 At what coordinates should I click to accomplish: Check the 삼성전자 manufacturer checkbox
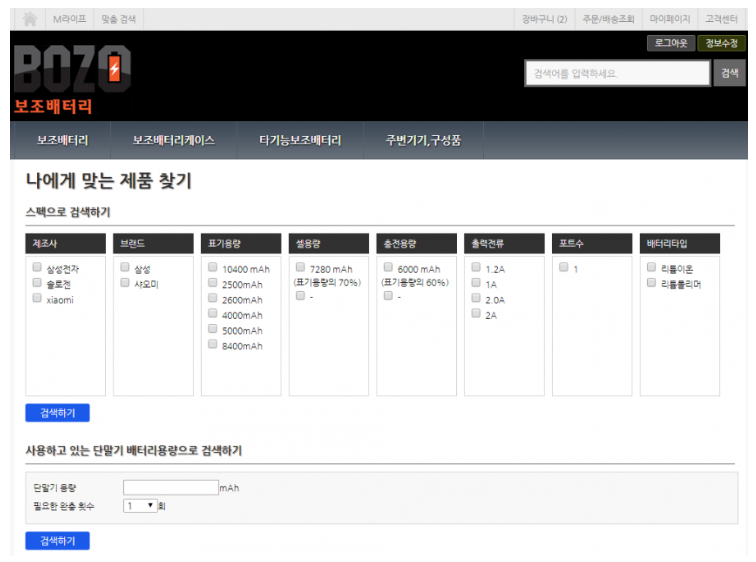(37, 268)
